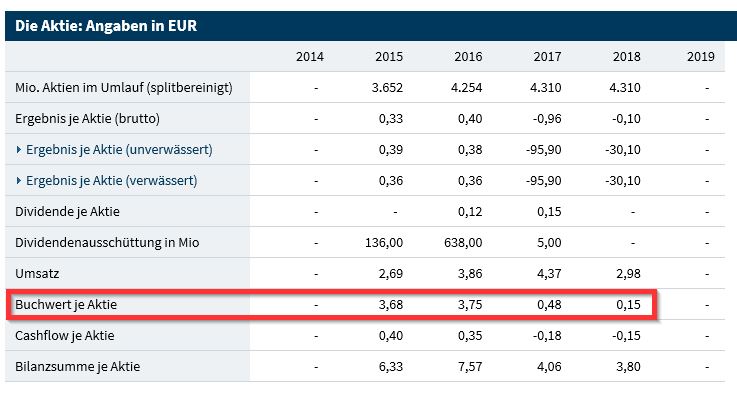Click the 0,12 dividend value for 2016

point(470,211)
